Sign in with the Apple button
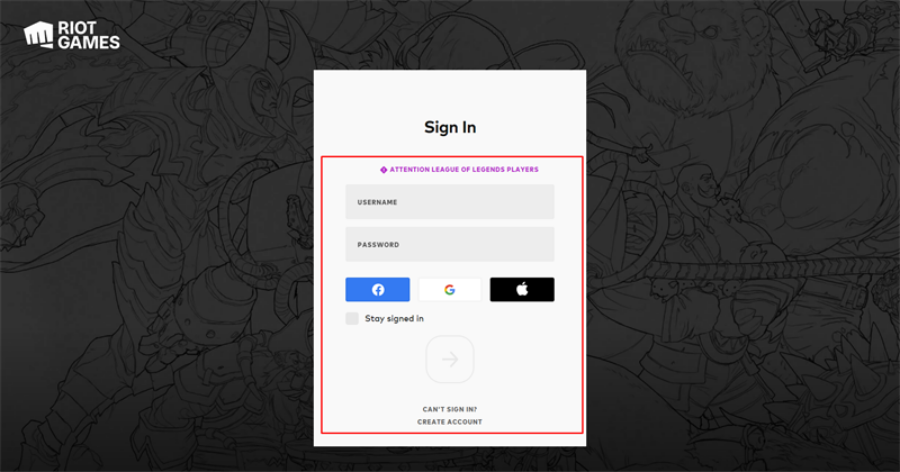 point(522,289)
